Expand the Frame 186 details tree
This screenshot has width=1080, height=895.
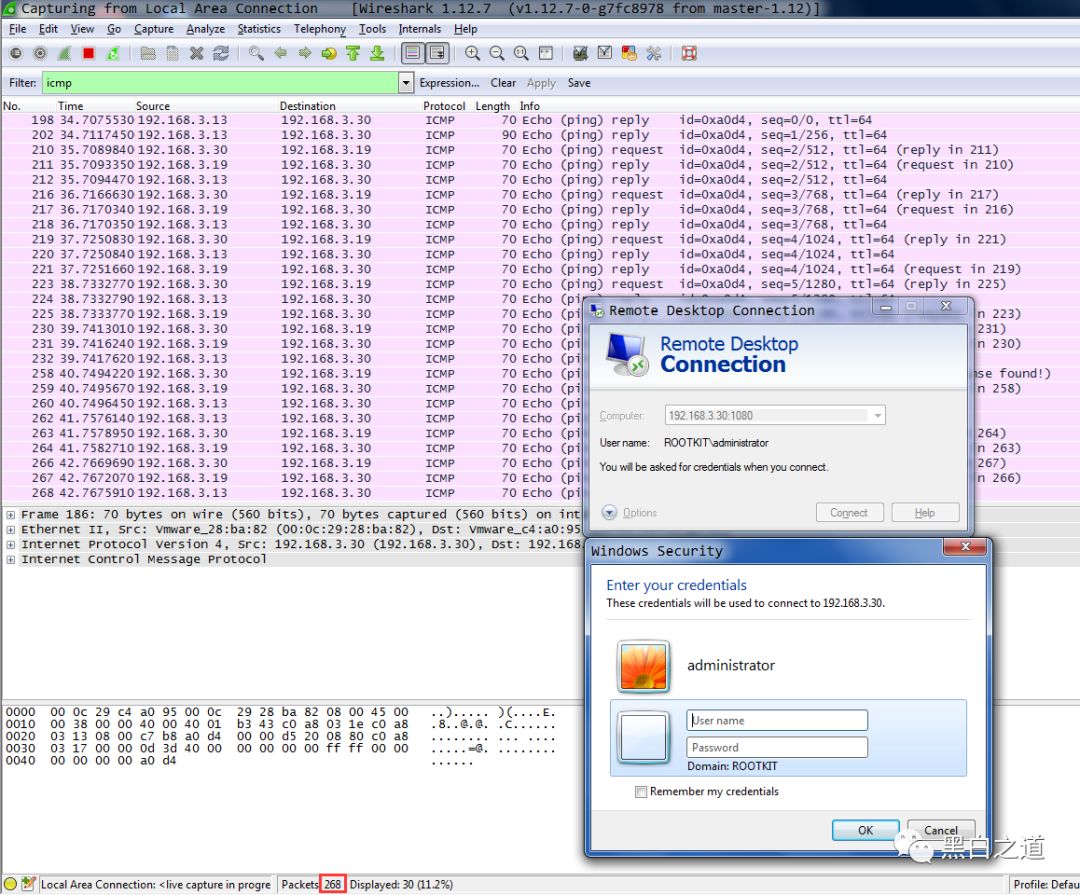(x=11, y=515)
